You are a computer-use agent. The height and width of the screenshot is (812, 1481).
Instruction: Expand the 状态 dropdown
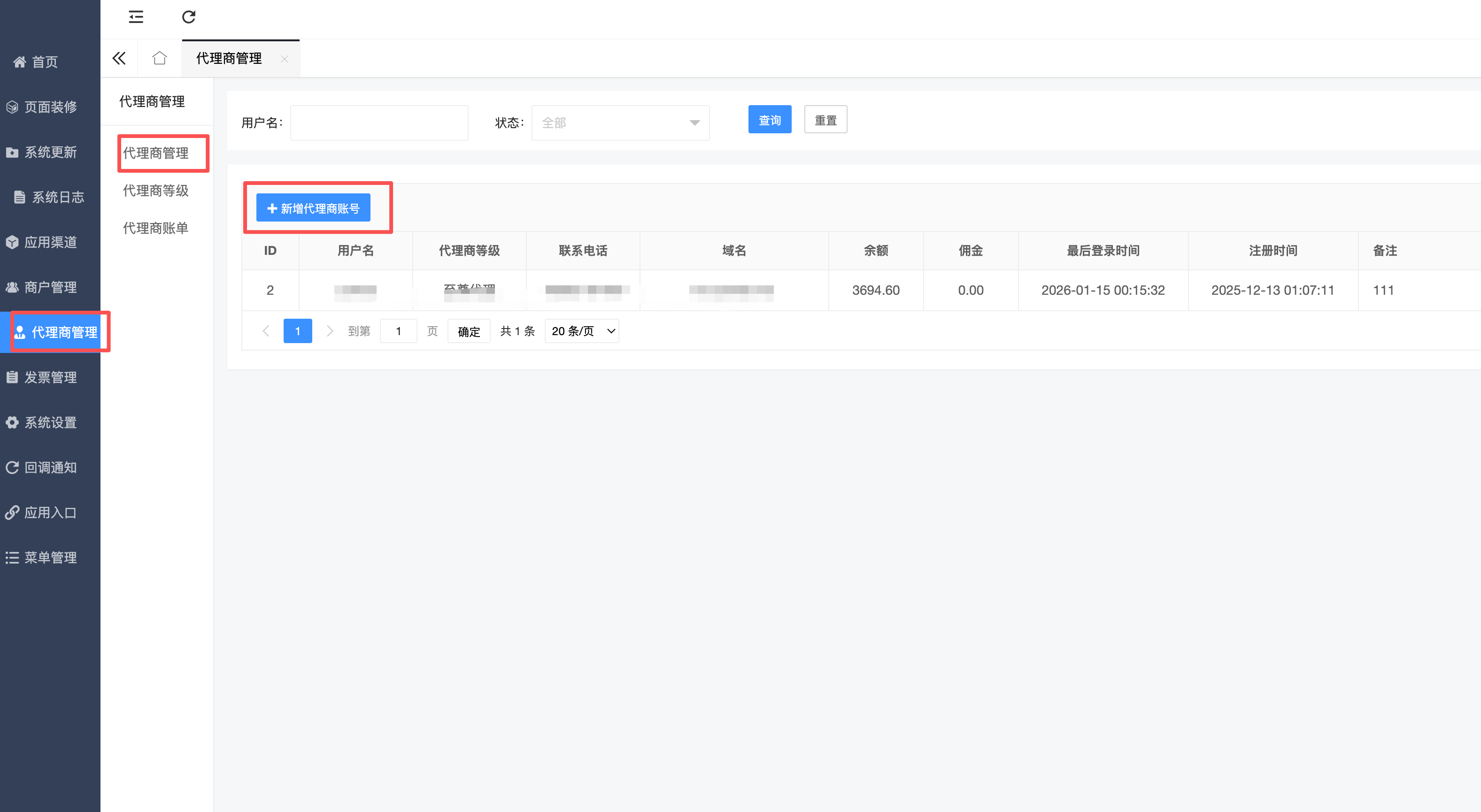click(620, 123)
